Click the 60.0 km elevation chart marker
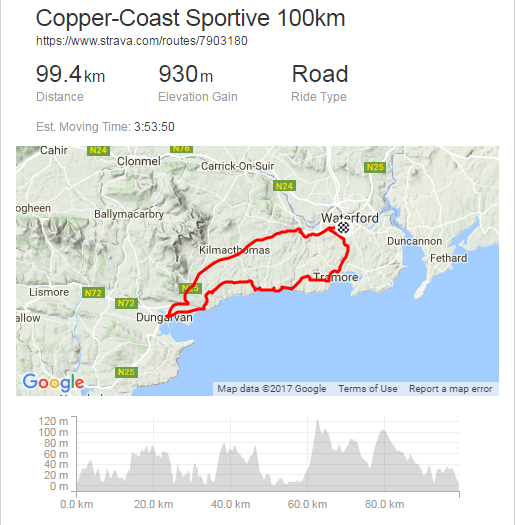Image resolution: width=516 pixels, height=525 pixels. click(307, 504)
